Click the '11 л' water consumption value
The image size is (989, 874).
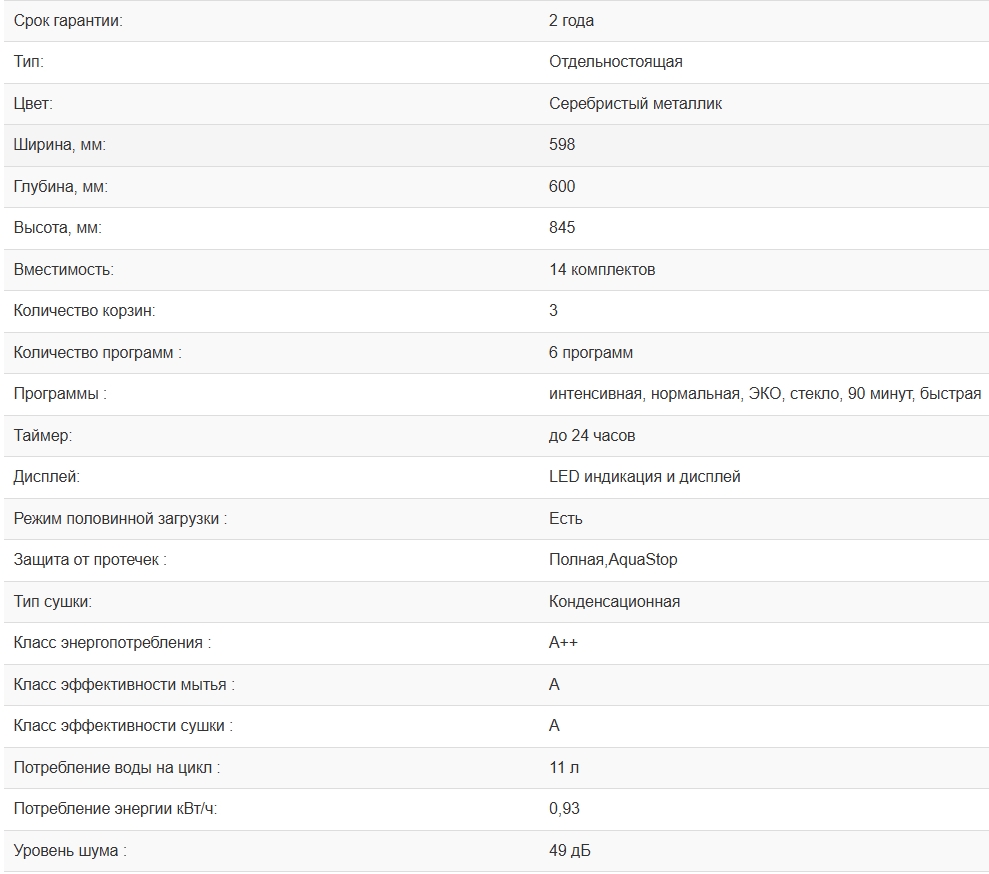pos(564,768)
